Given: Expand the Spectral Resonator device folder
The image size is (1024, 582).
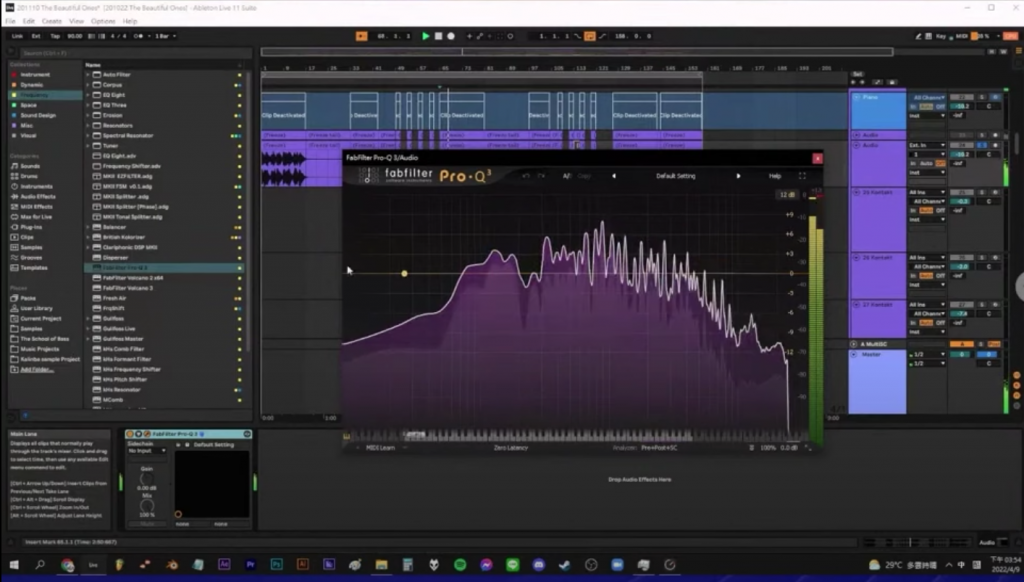Looking at the screenshot, I should [x=88, y=135].
